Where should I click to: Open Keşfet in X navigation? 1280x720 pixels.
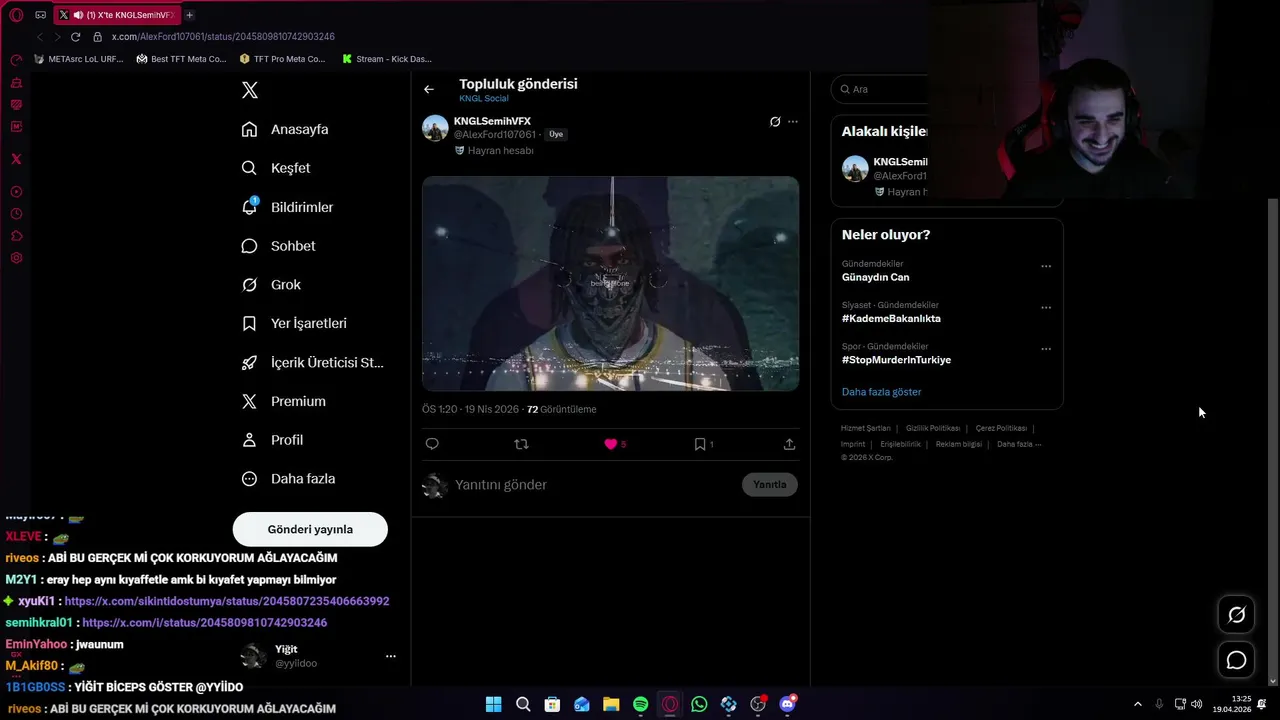point(277,168)
